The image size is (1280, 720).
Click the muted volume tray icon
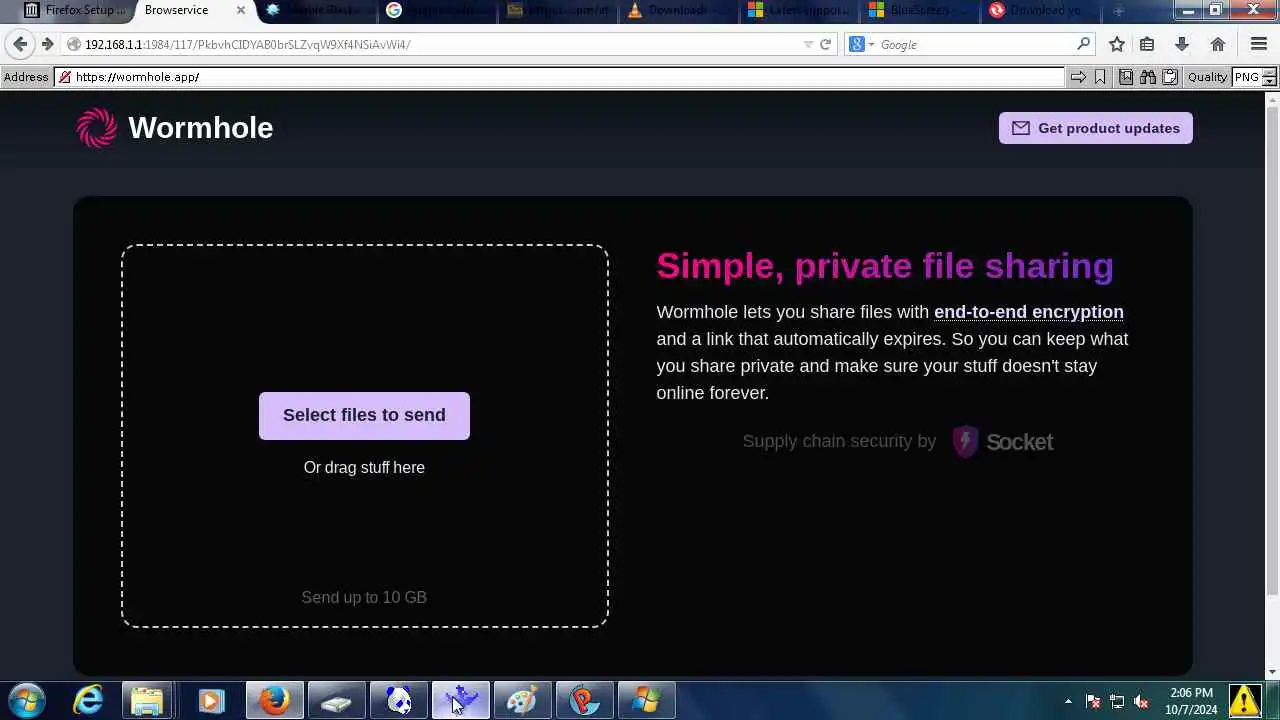tap(1141, 701)
